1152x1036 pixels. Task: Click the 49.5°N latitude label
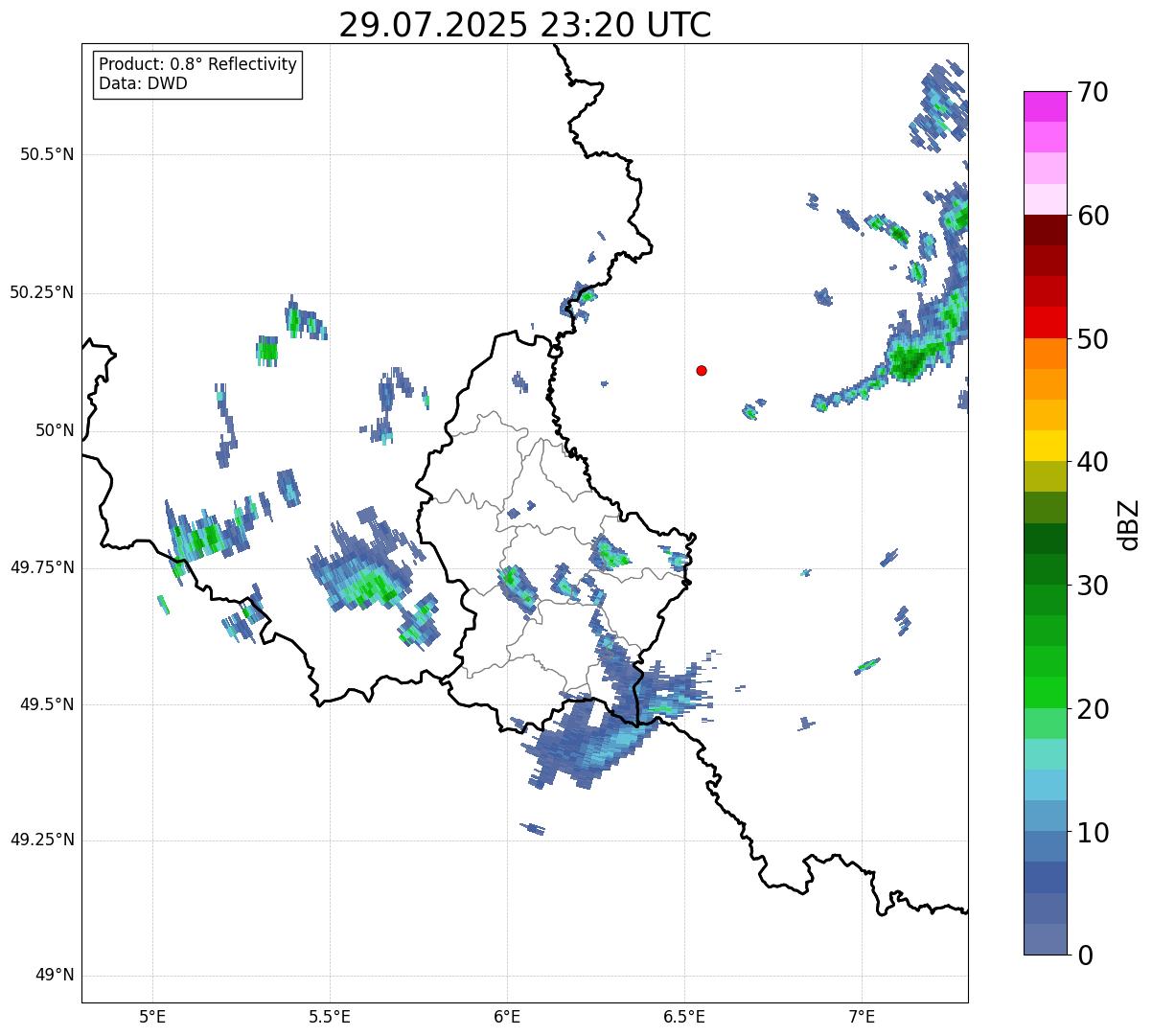click(47, 704)
